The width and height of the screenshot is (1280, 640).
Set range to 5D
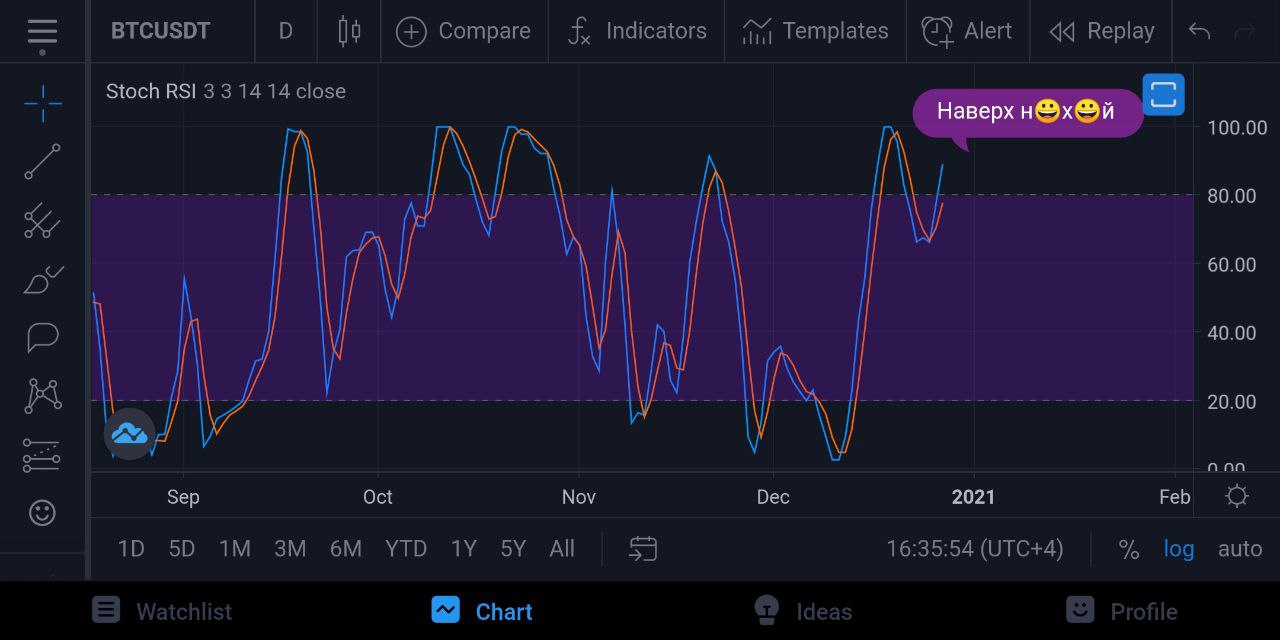click(x=182, y=548)
